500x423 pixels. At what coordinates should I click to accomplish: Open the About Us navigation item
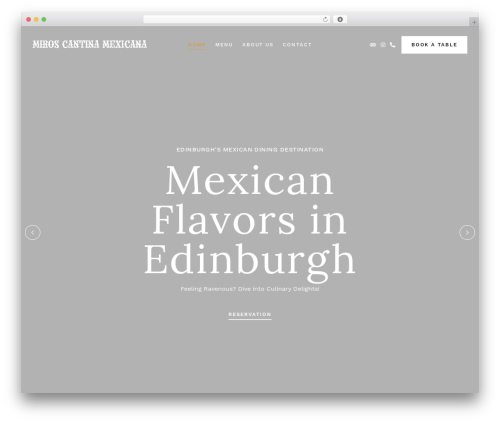point(258,45)
